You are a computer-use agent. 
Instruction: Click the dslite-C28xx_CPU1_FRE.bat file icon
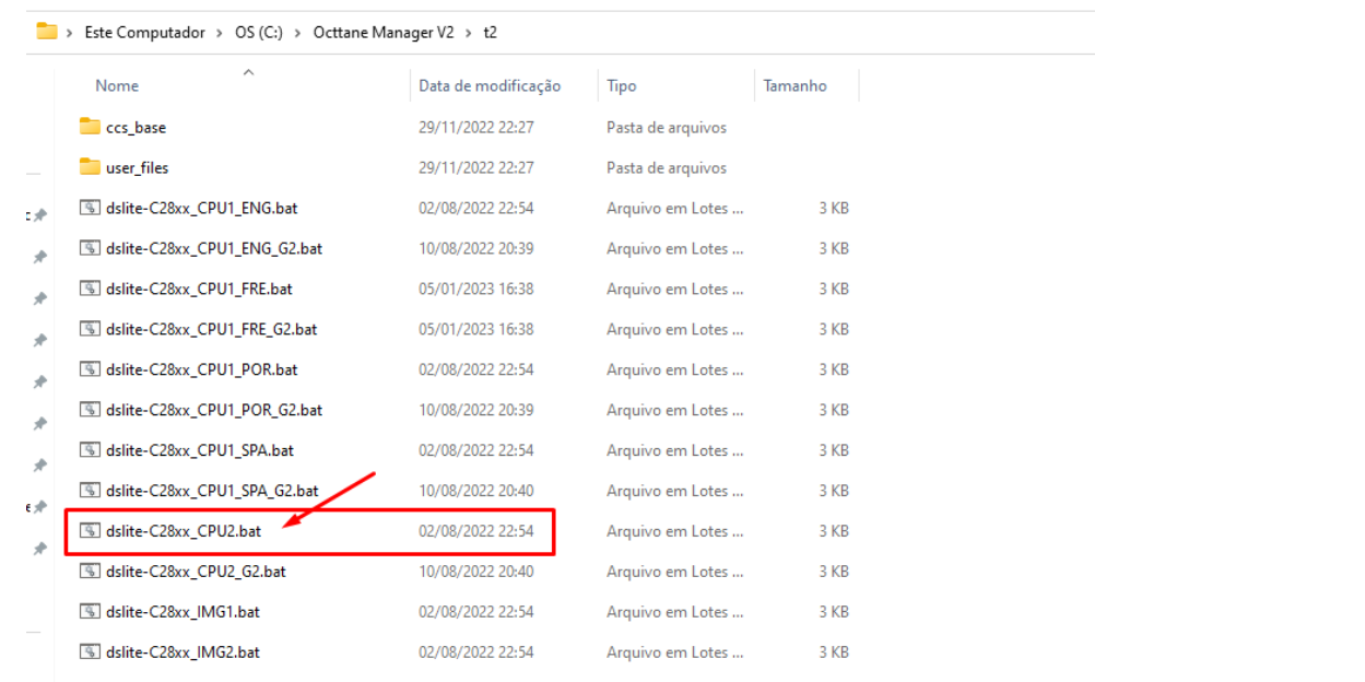click(x=90, y=289)
